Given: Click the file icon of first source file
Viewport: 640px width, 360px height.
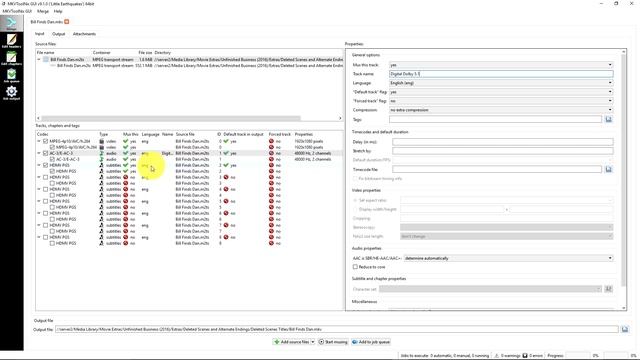Looking at the screenshot, I should 46,60.
